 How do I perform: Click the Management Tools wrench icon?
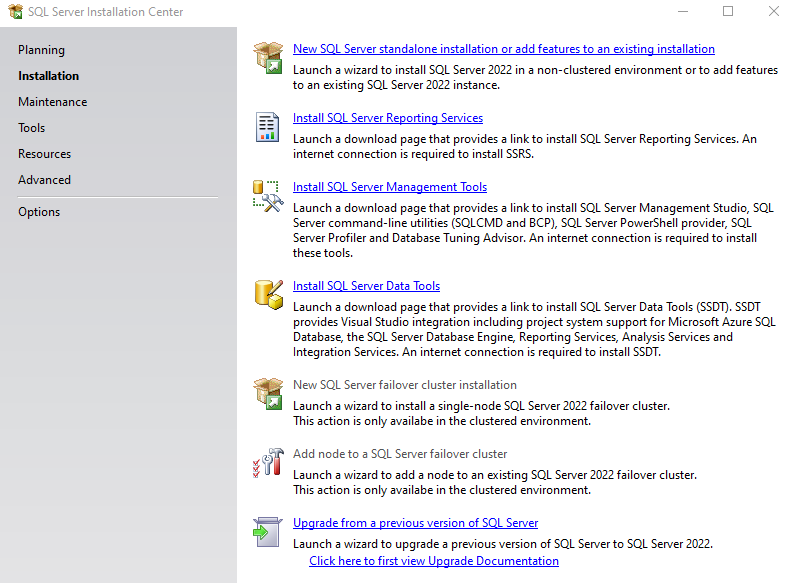[268, 195]
